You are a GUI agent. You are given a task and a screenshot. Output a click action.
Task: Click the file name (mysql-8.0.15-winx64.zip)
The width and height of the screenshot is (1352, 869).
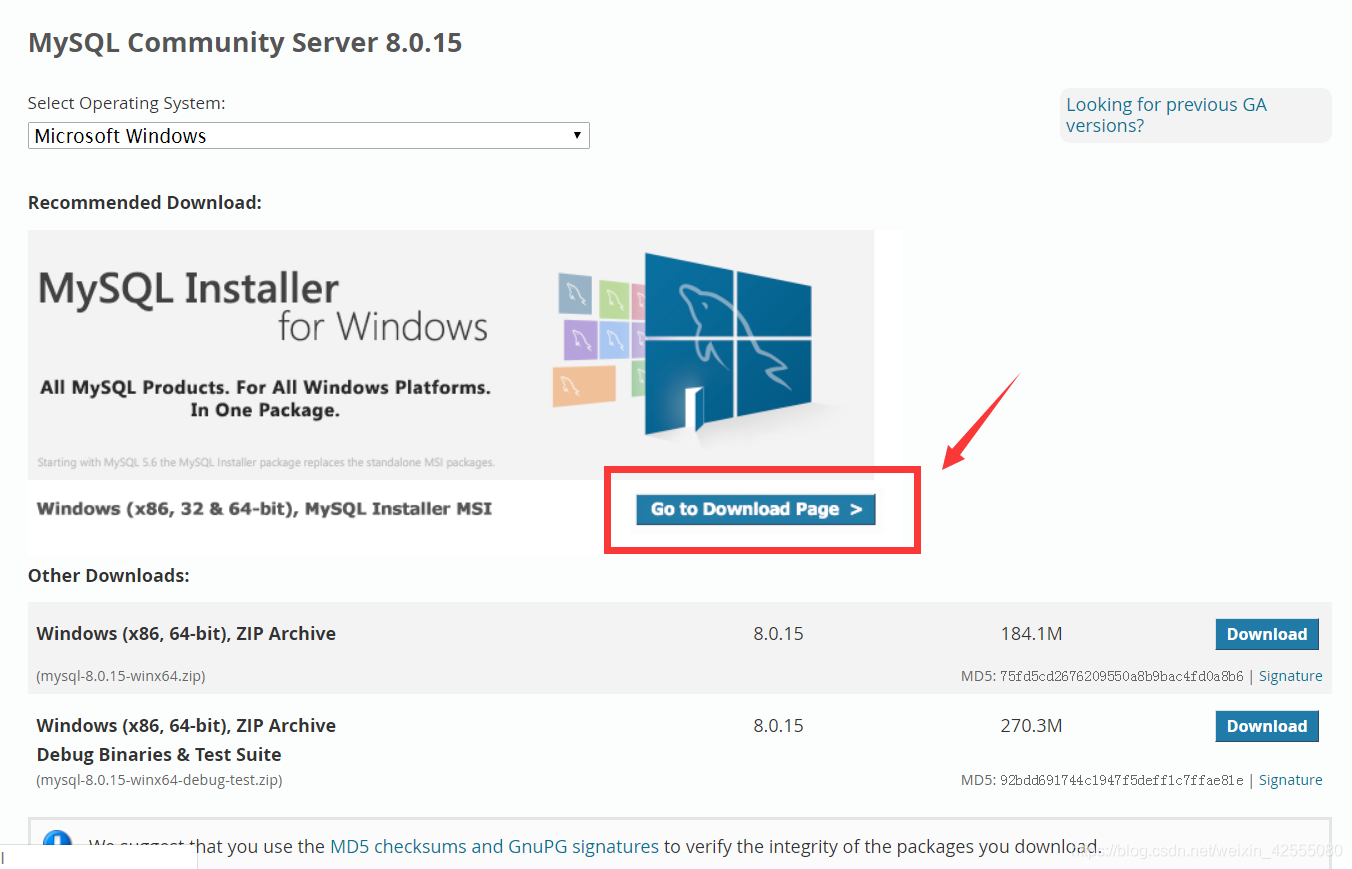click(121, 676)
